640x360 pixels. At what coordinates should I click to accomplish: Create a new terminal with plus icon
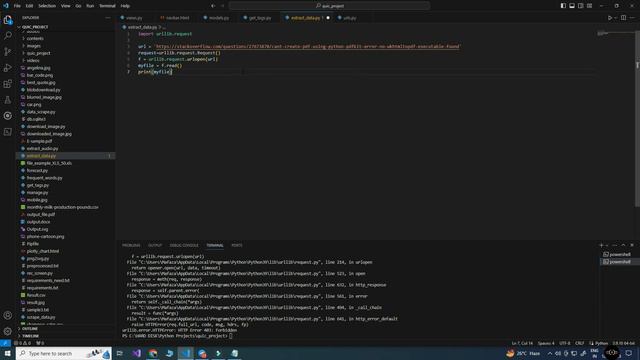pos(601,245)
